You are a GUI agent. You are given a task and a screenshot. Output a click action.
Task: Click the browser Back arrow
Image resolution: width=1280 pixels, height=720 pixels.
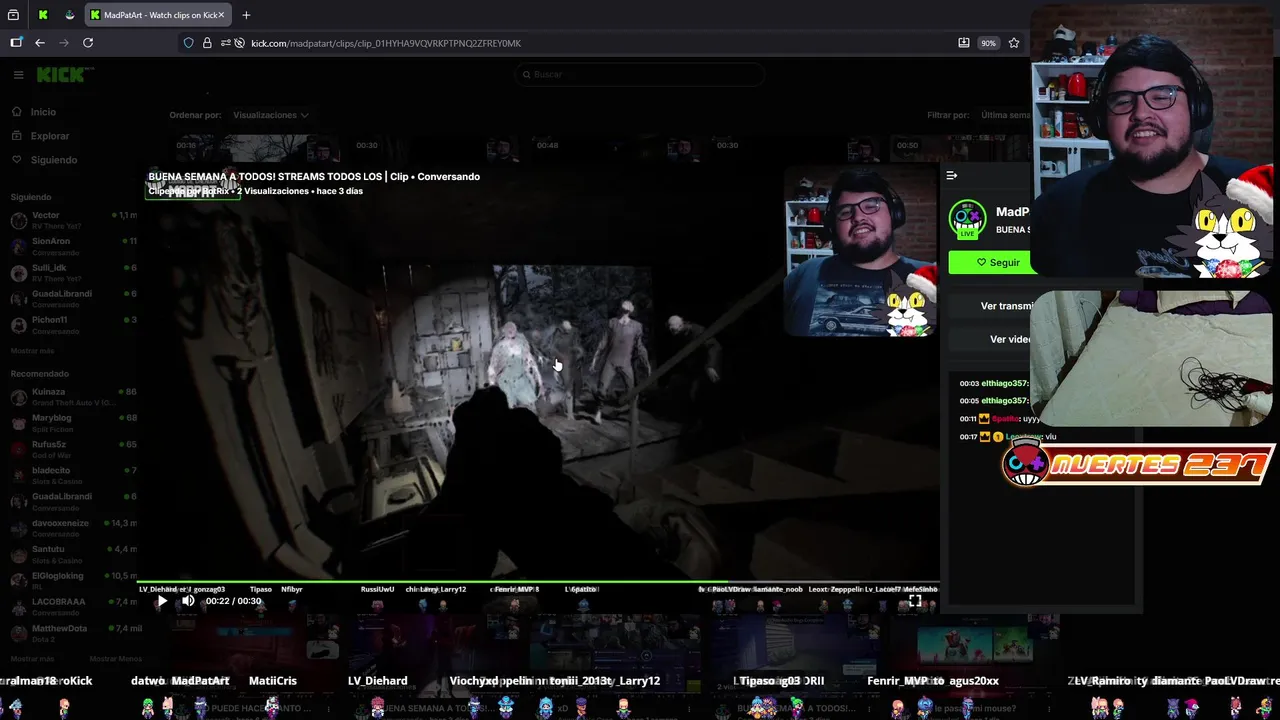pyautogui.click(x=40, y=43)
